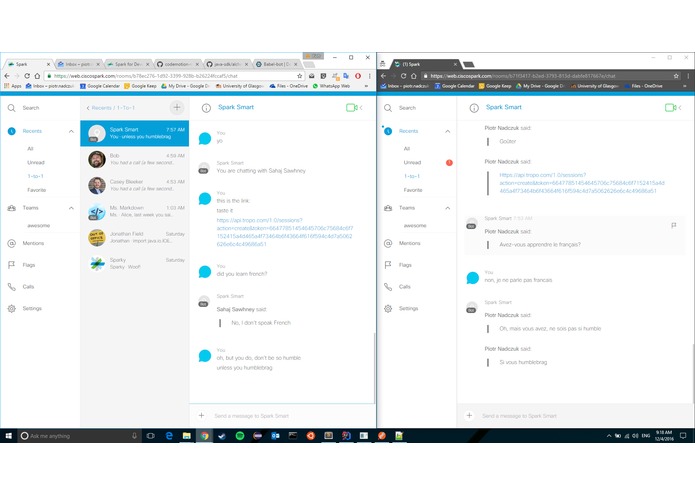The image size is (695, 494).
Task: Click plus button to create new conversation
Action: click(x=177, y=107)
